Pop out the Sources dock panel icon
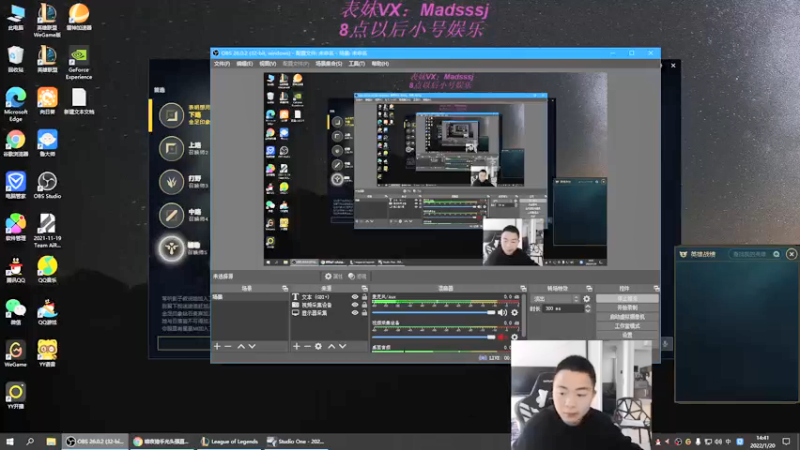 pos(364,288)
